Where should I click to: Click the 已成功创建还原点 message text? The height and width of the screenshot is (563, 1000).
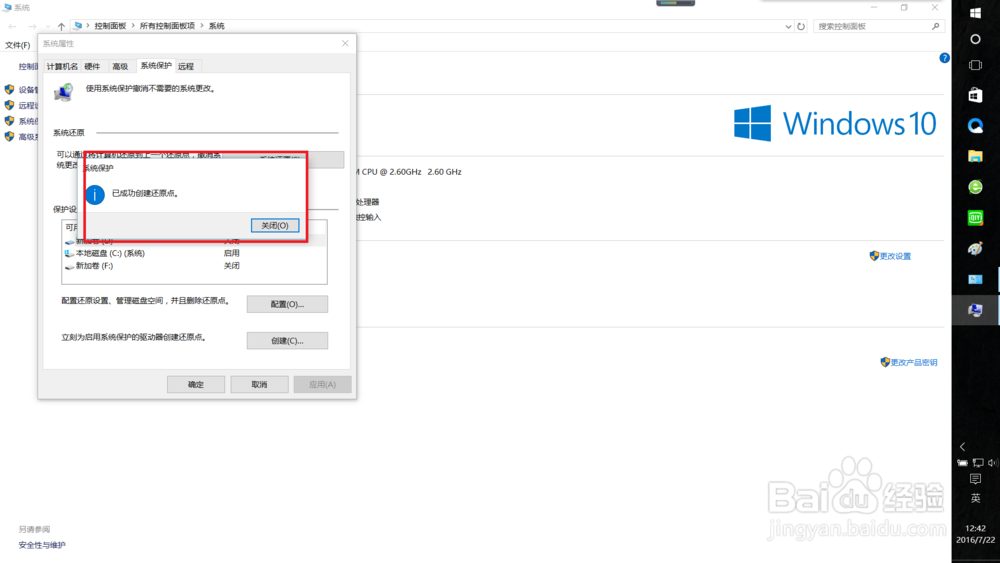point(145,193)
